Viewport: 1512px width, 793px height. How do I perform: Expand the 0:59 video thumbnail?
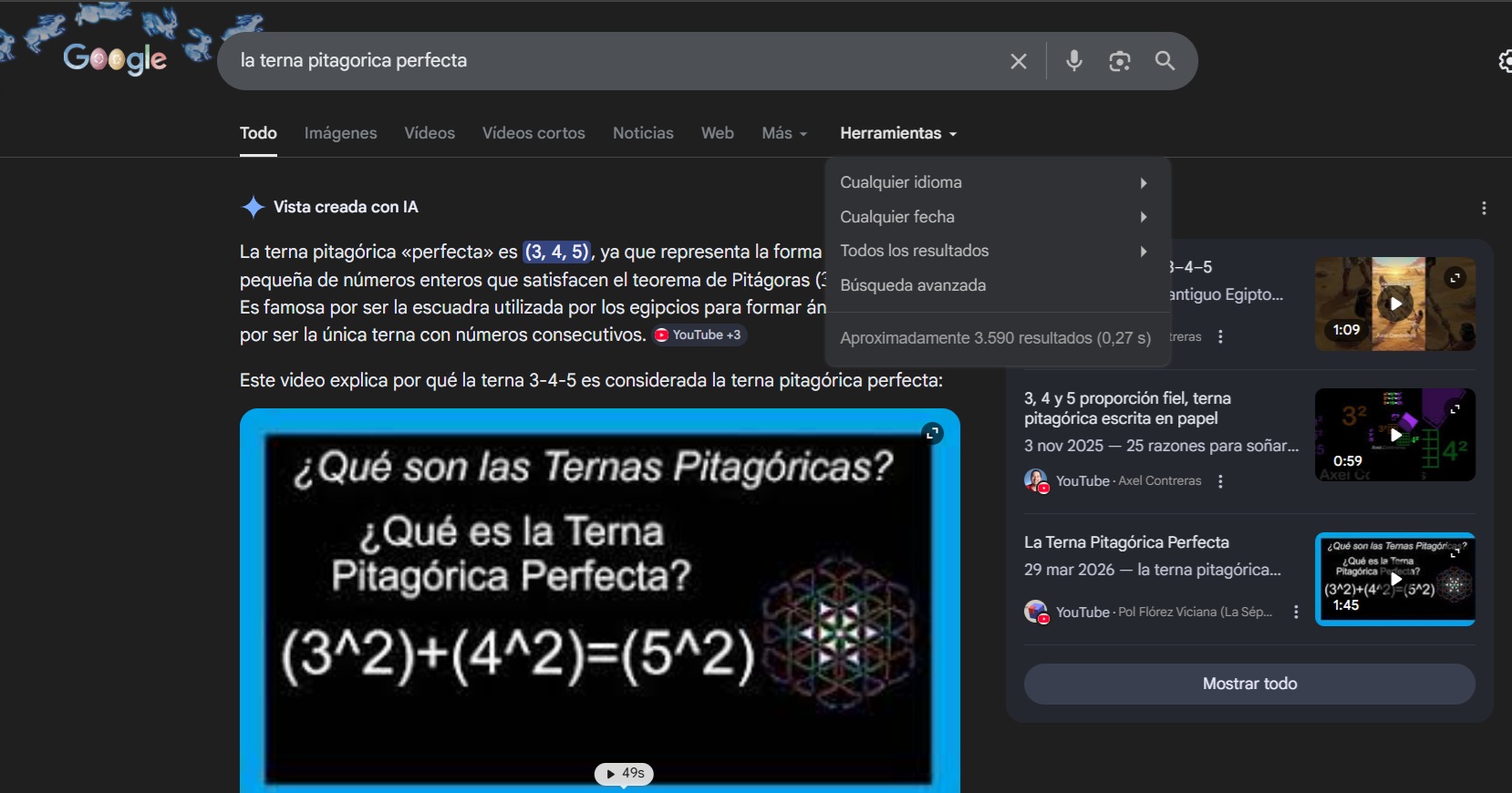(1455, 408)
